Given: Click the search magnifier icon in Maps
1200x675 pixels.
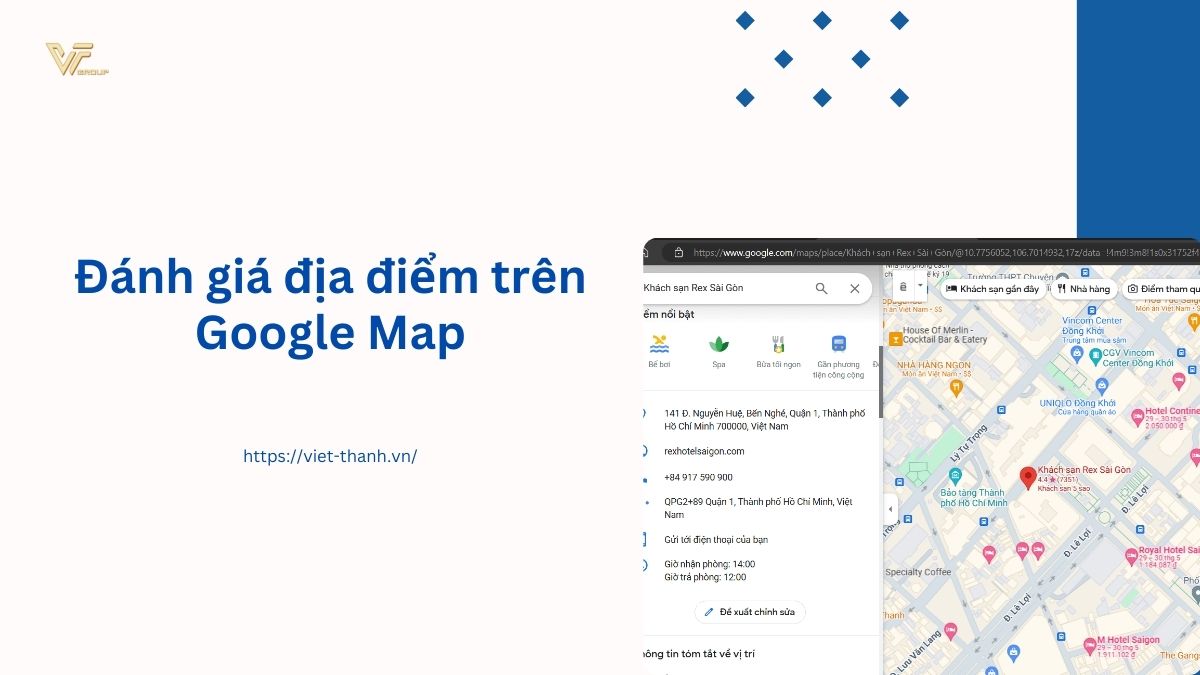Looking at the screenshot, I should 821,288.
